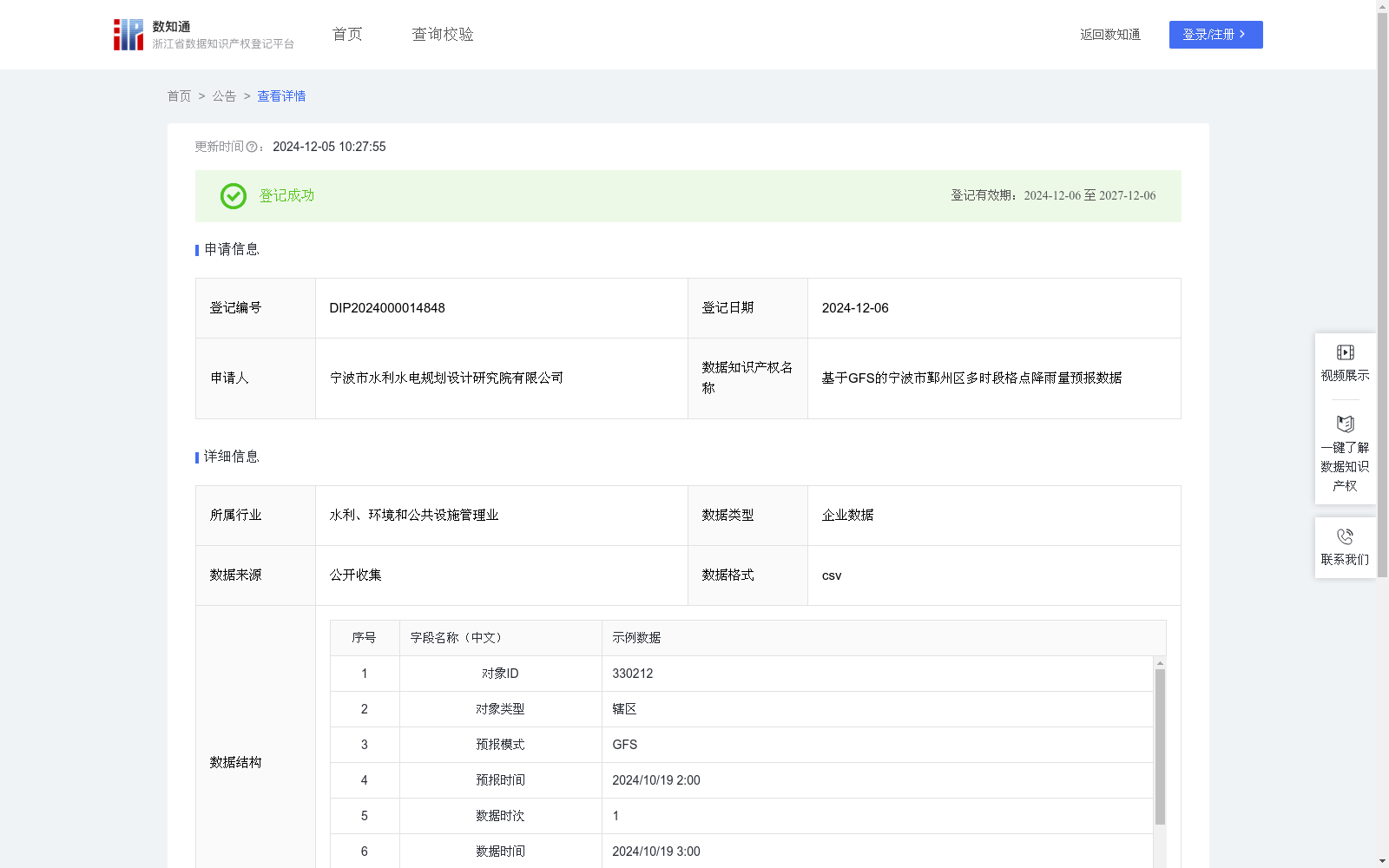Viewport: 1389px width, 868px height.
Task: Click the 预报时间 field name
Action: pyautogui.click(x=500, y=780)
